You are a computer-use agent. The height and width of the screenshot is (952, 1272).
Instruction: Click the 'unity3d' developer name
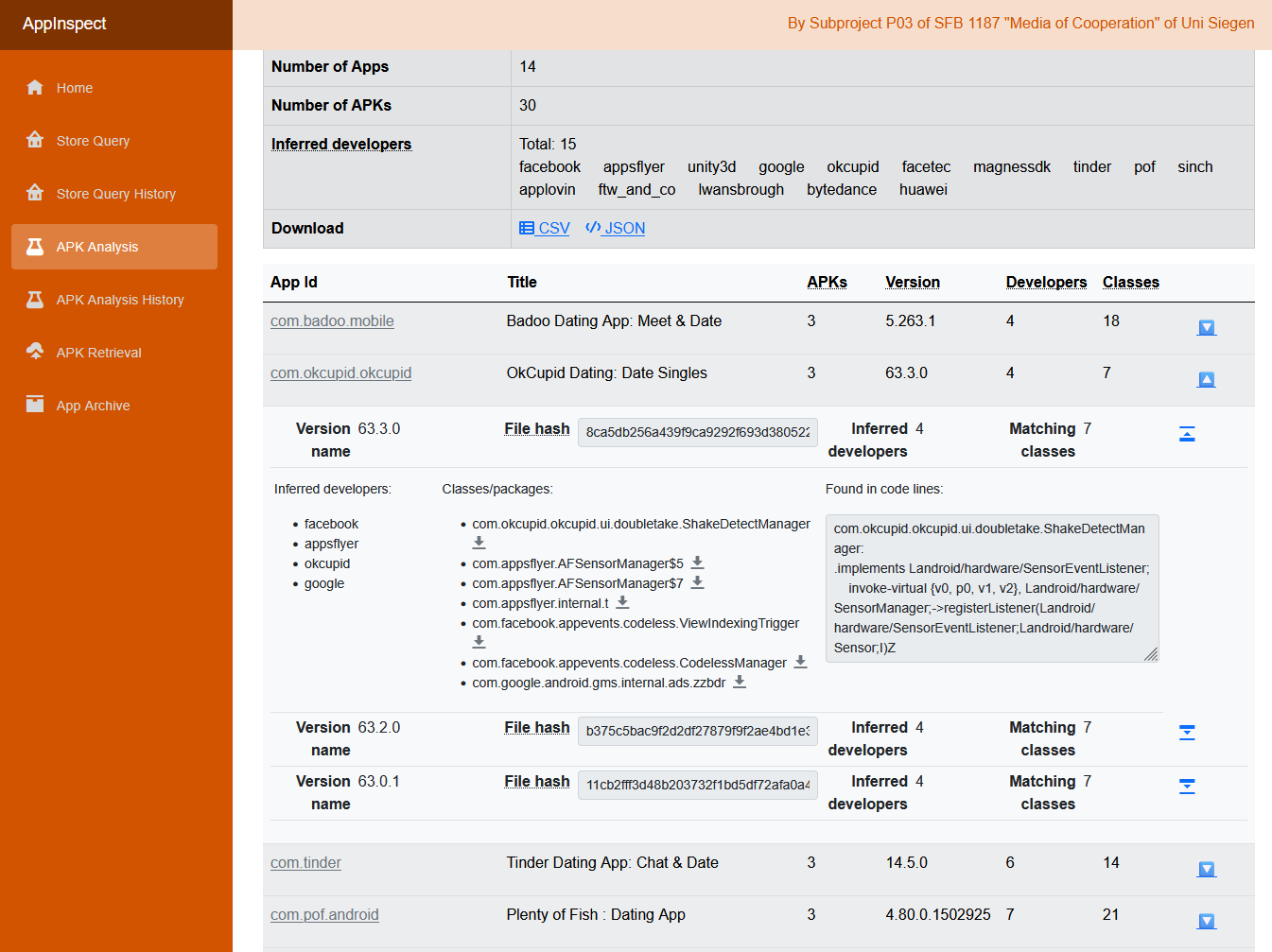tap(711, 167)
